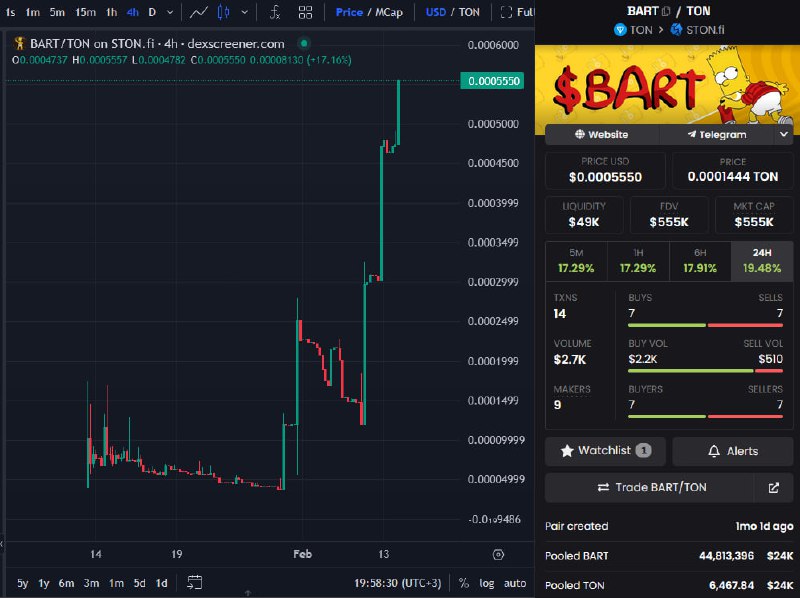Switch the chart to MCap view
Viewport: 800px width, 598px height.
[x=389, y=12]
